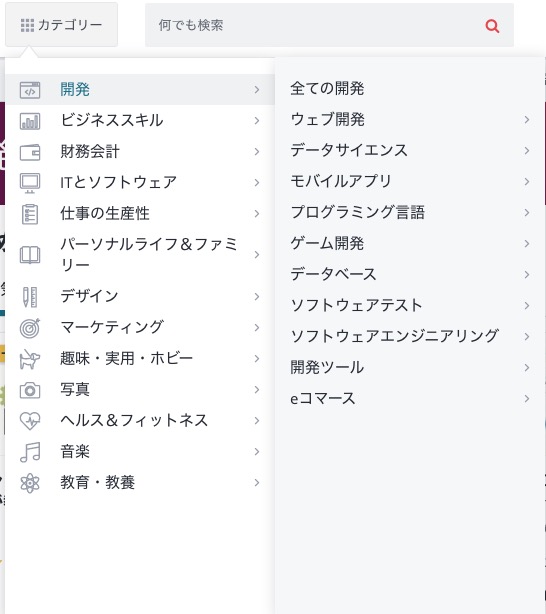Expand the デザイン category chevron
The height and width of the screenshot is (614, 546).
257,296
